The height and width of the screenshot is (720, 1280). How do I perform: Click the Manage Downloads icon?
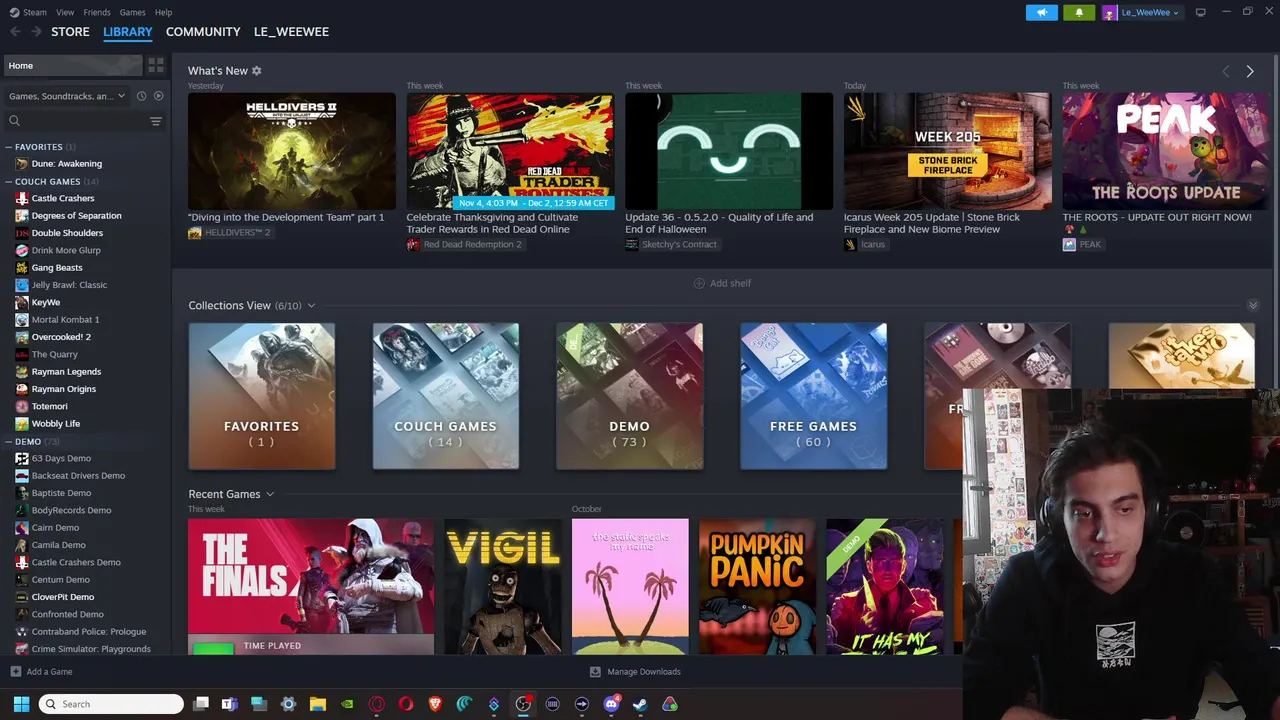click(x=595, y=672)
